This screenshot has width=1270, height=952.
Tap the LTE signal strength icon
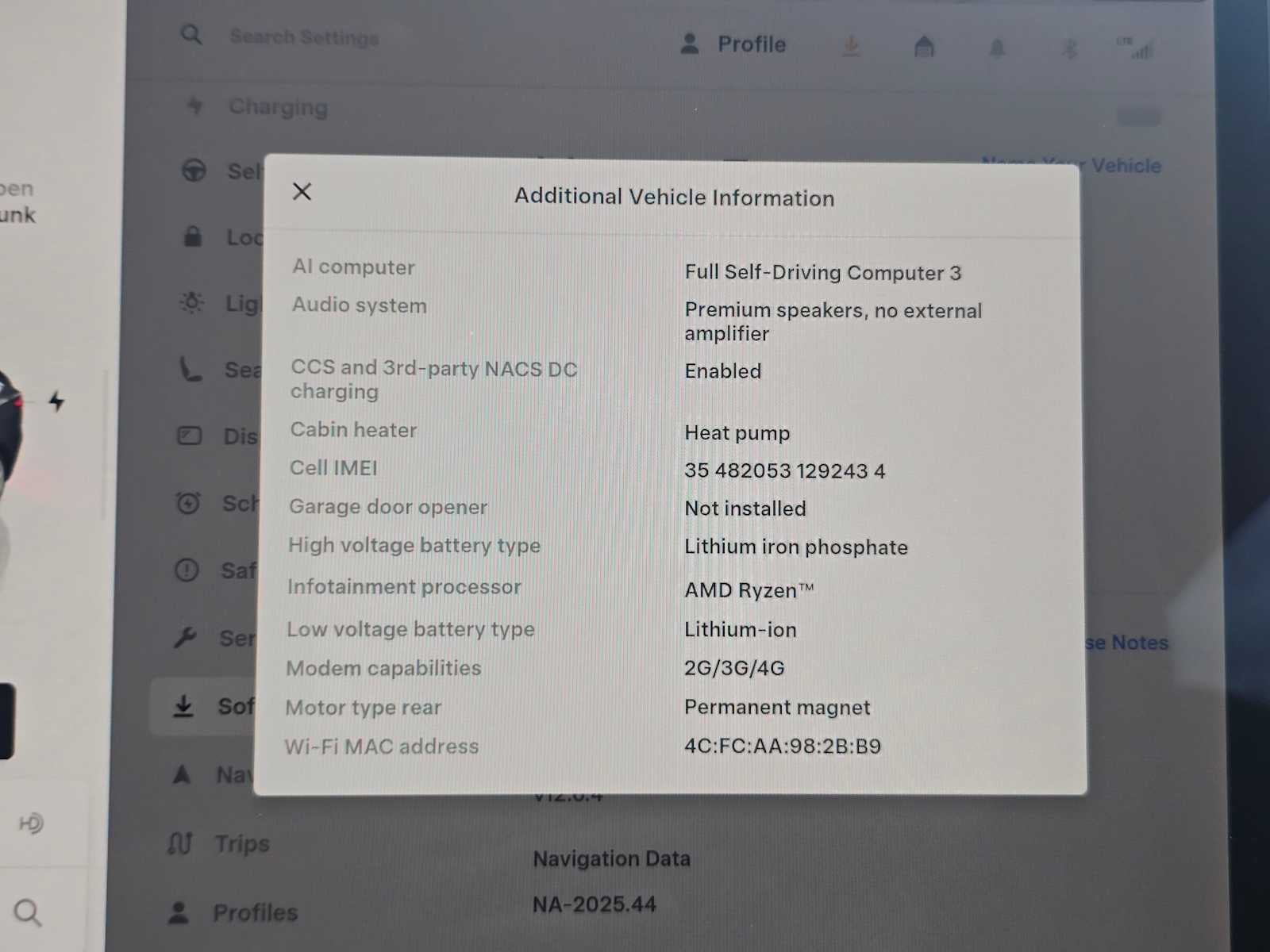(x=1135, y=48)
